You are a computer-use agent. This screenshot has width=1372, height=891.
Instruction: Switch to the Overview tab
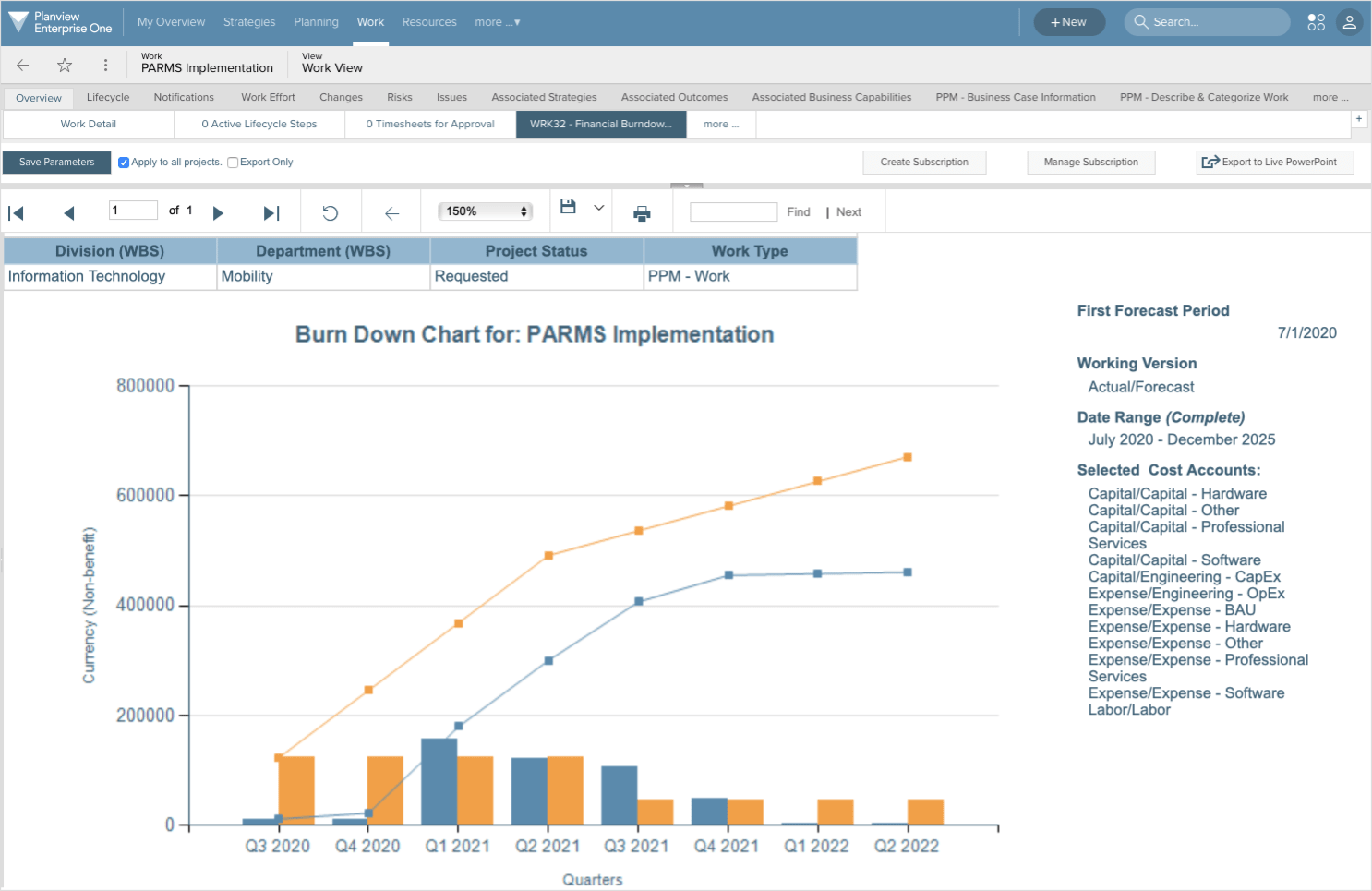pos(39,98)
